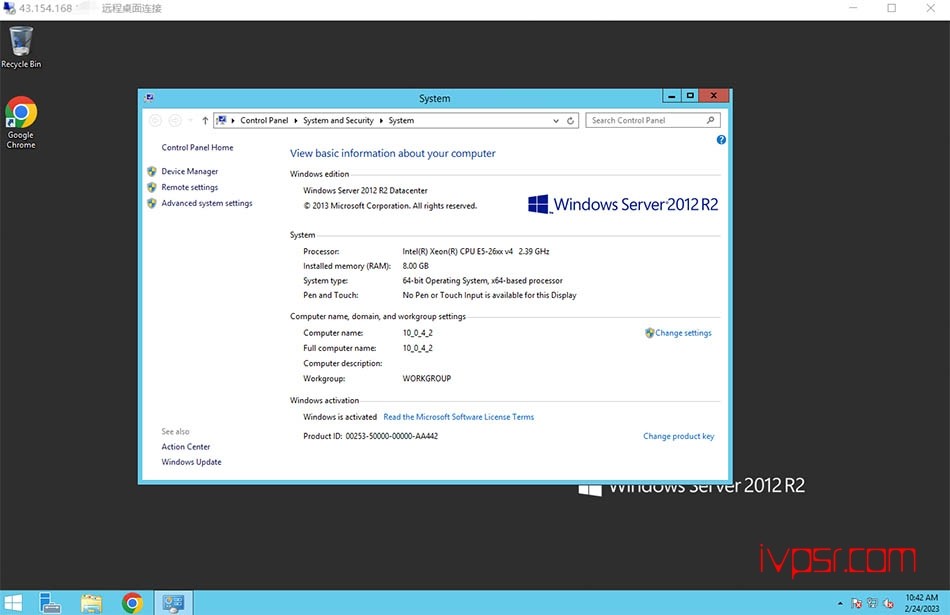Expand the System and Security breadcrumb arrow

(x=381, y=121)
